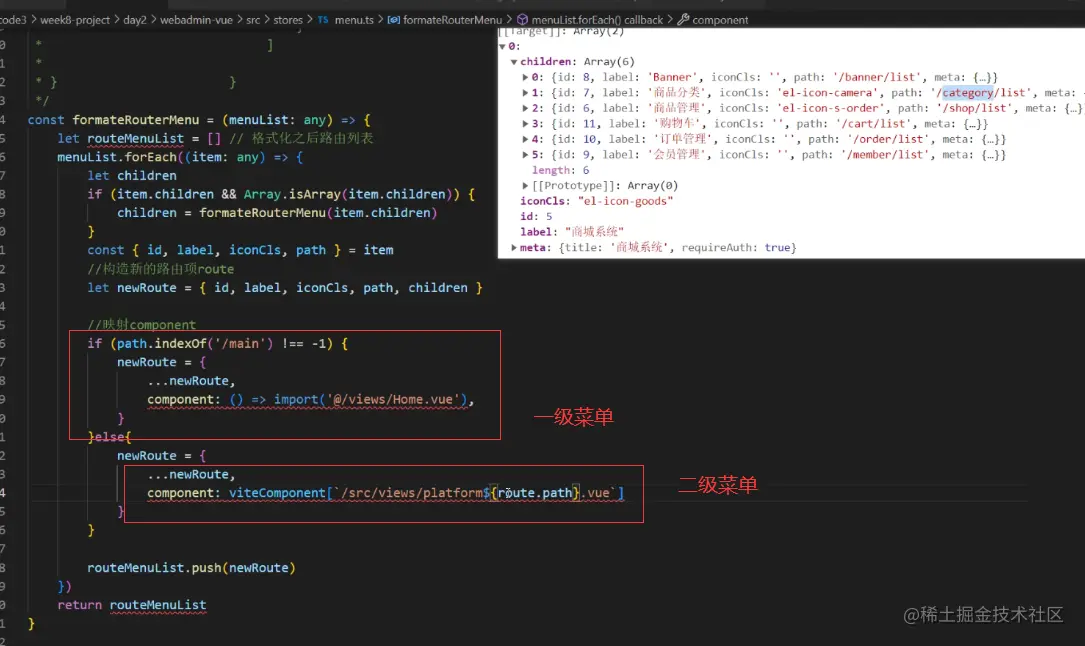Select the component breadcrumb item
1085x646 pixels.
point(720,20)
